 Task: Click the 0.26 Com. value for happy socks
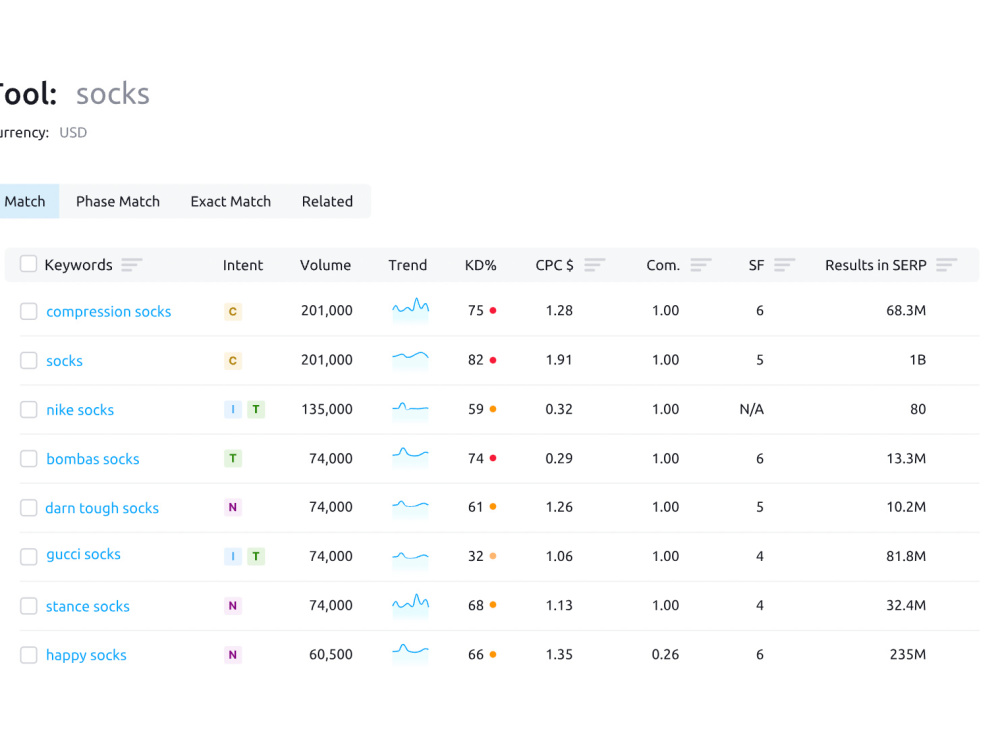[665, 654]
